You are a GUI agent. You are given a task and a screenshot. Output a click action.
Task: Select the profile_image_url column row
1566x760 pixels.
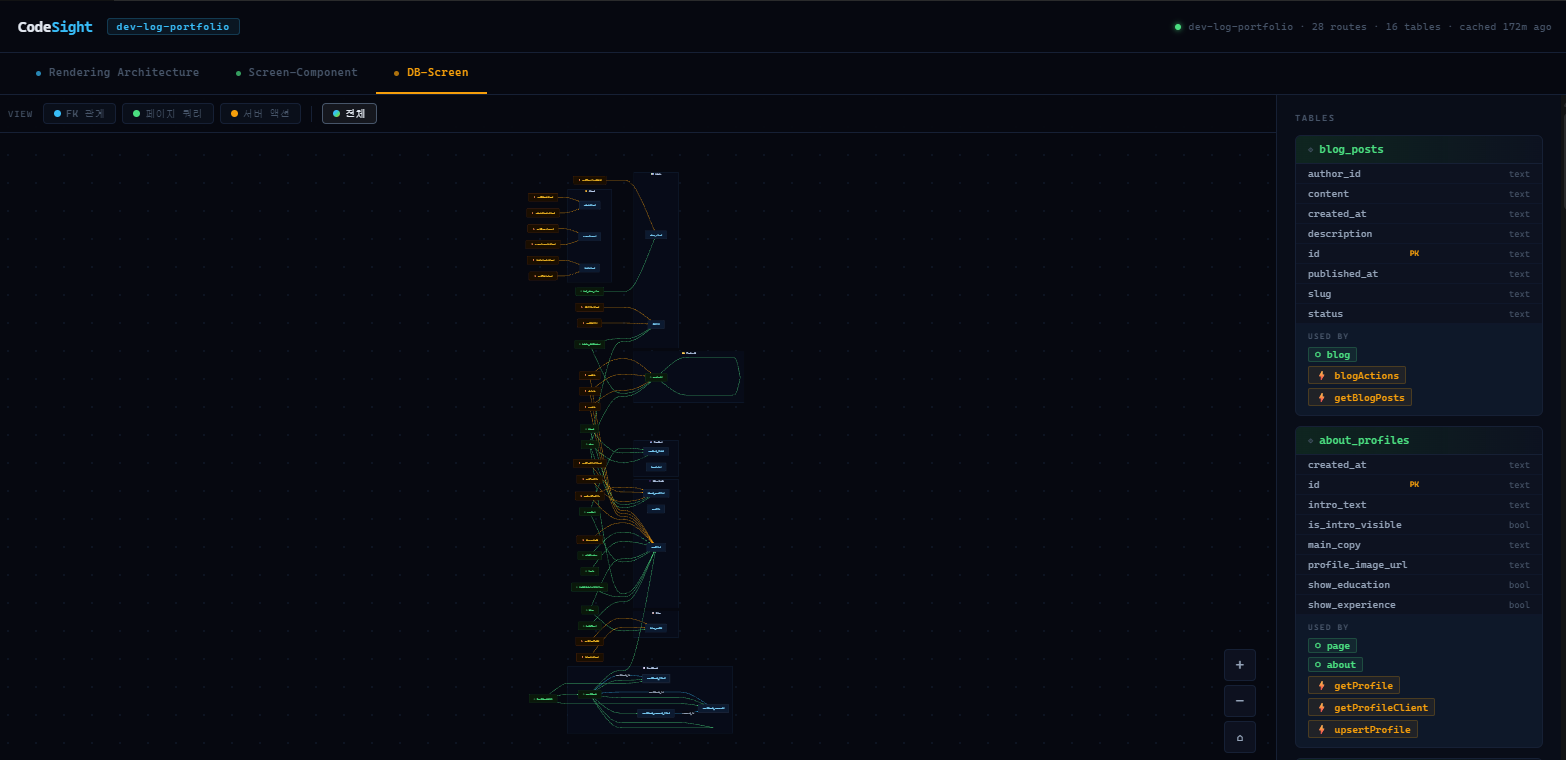(x=1419, y=565)
